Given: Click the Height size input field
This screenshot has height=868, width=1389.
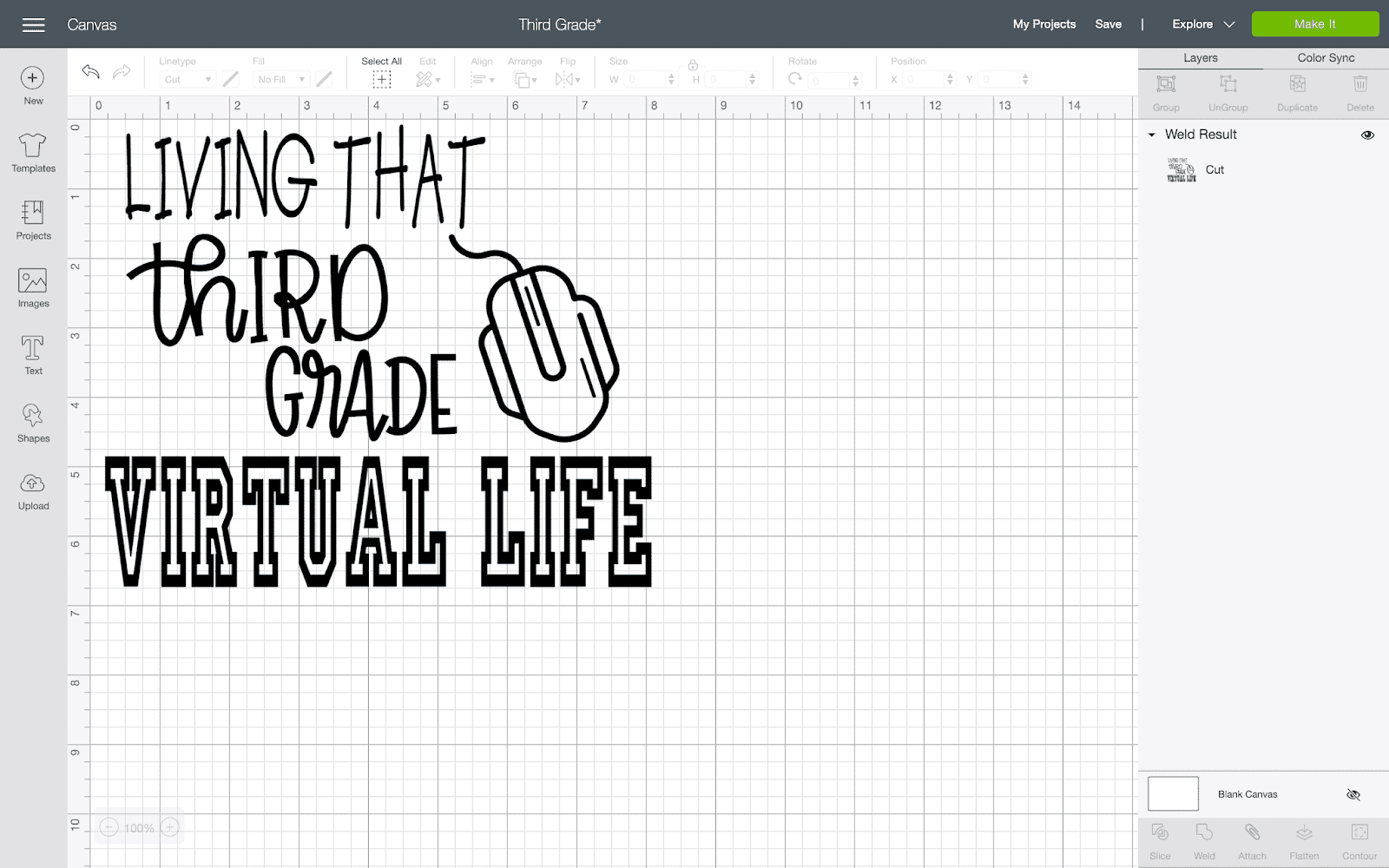Looking at the screenshot, I should tap(727, 79).
